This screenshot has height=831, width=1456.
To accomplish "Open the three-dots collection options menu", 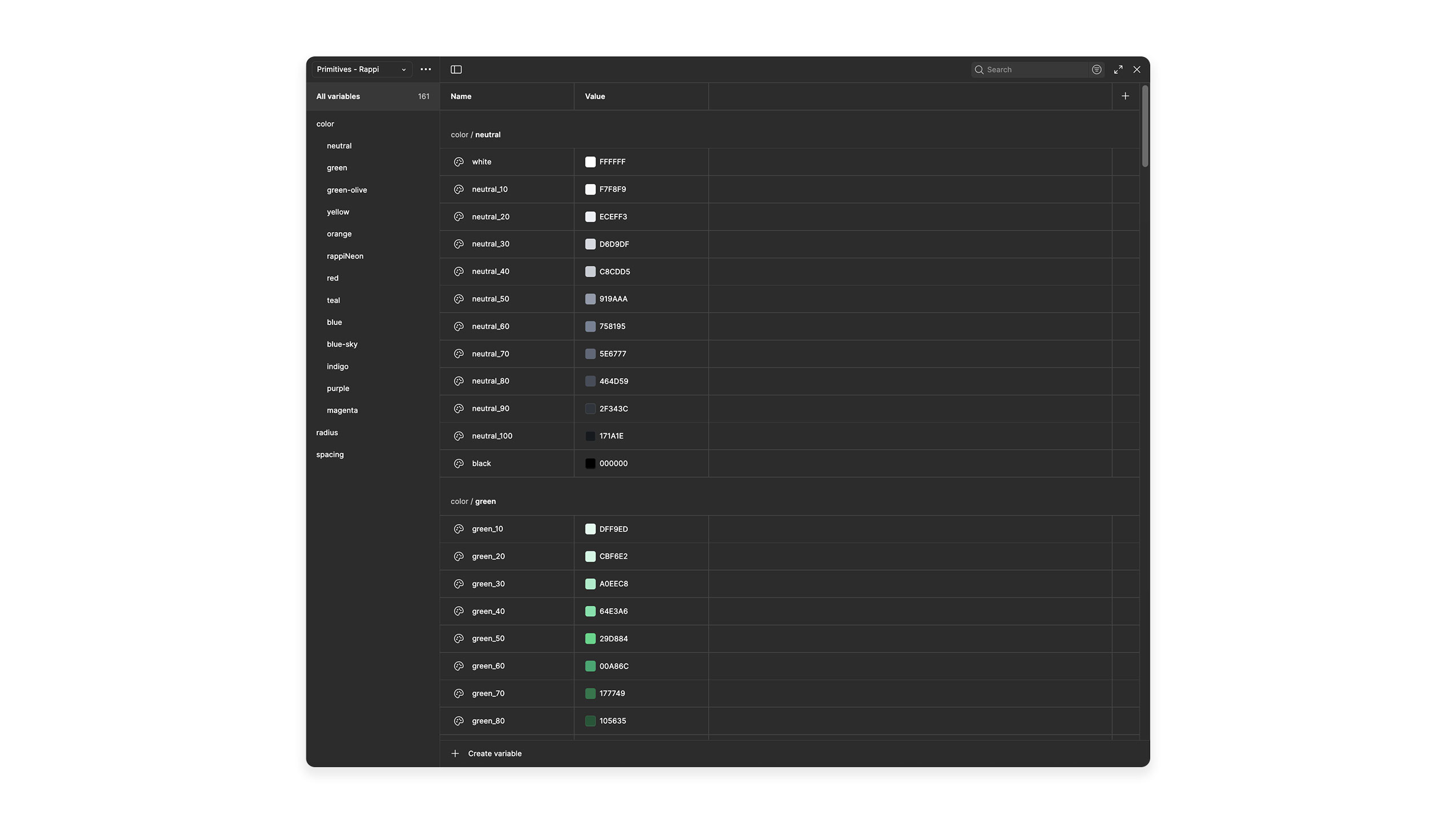I will 425,70.
